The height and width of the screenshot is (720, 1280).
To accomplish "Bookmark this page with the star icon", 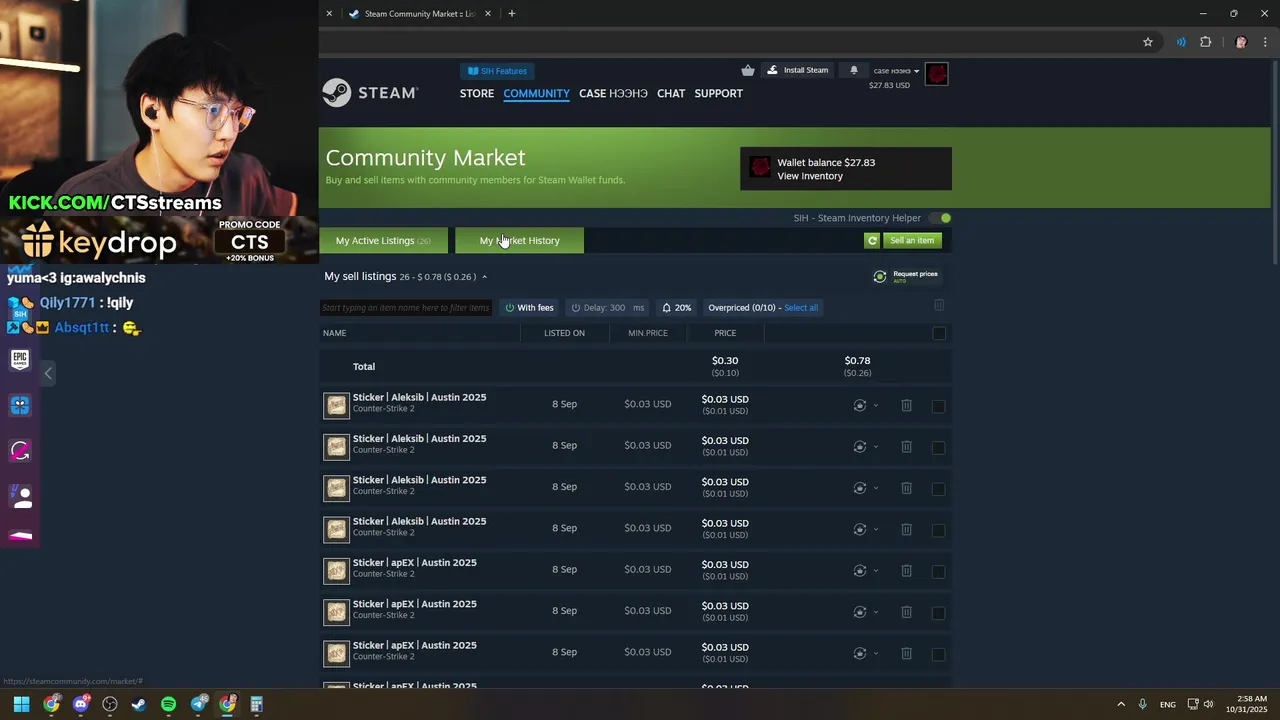I will tap(1148, 42).
